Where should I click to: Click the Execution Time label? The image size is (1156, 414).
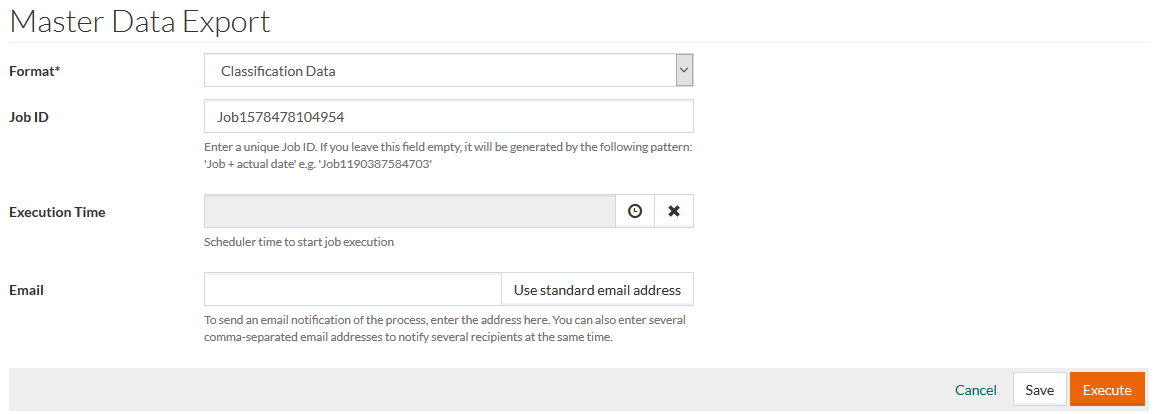pyautogui.click(x=57, y=212)
